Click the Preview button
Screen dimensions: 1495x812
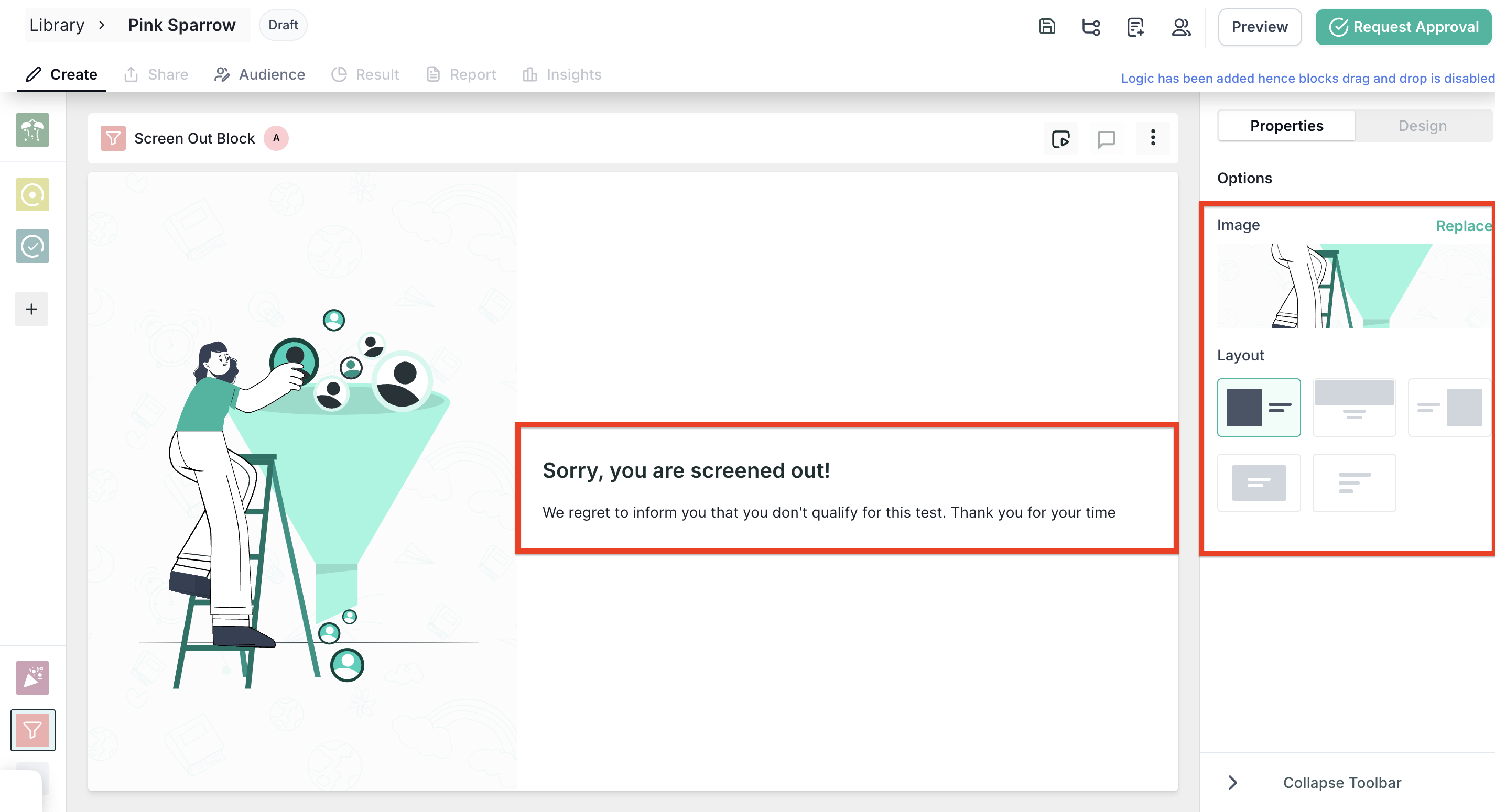pos(1259,27)
